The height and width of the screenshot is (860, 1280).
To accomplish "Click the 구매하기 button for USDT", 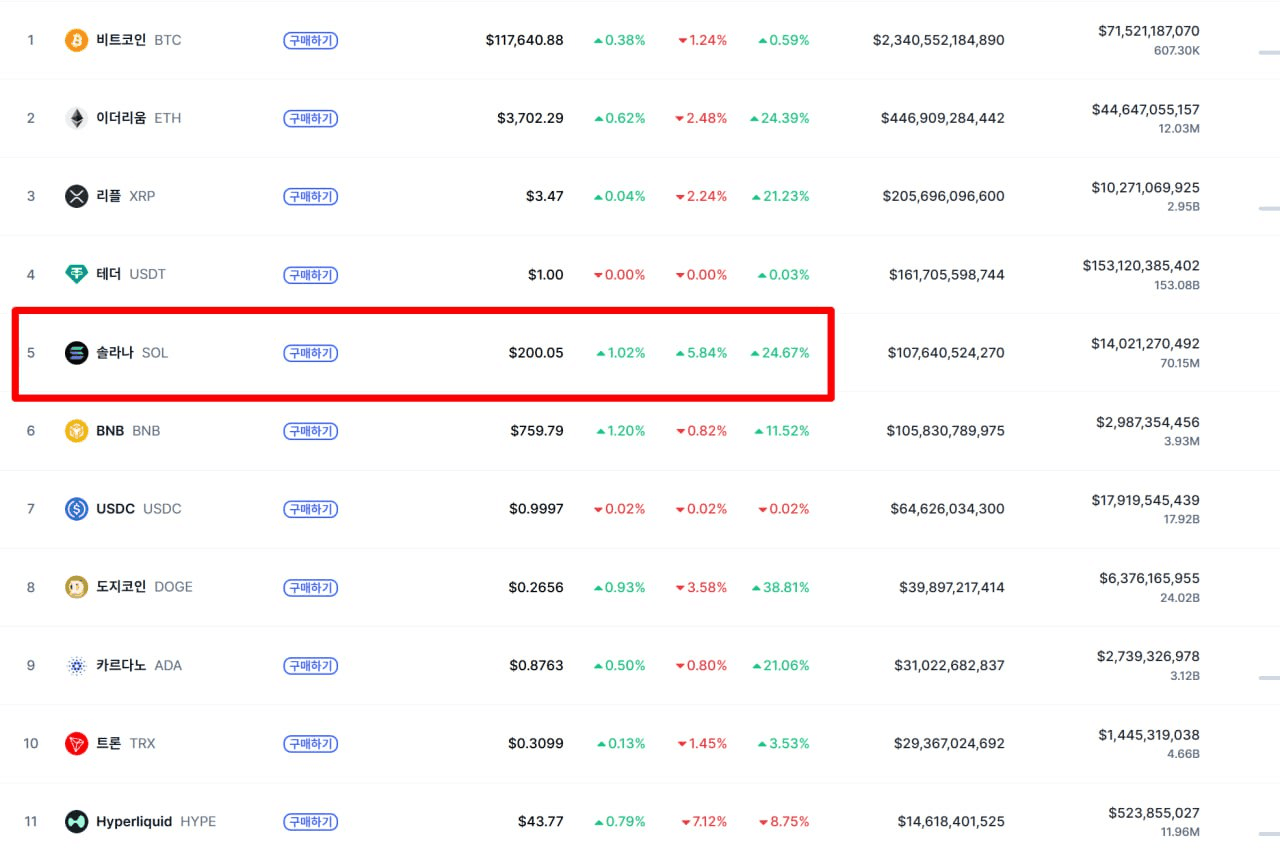I will point(311,275).
